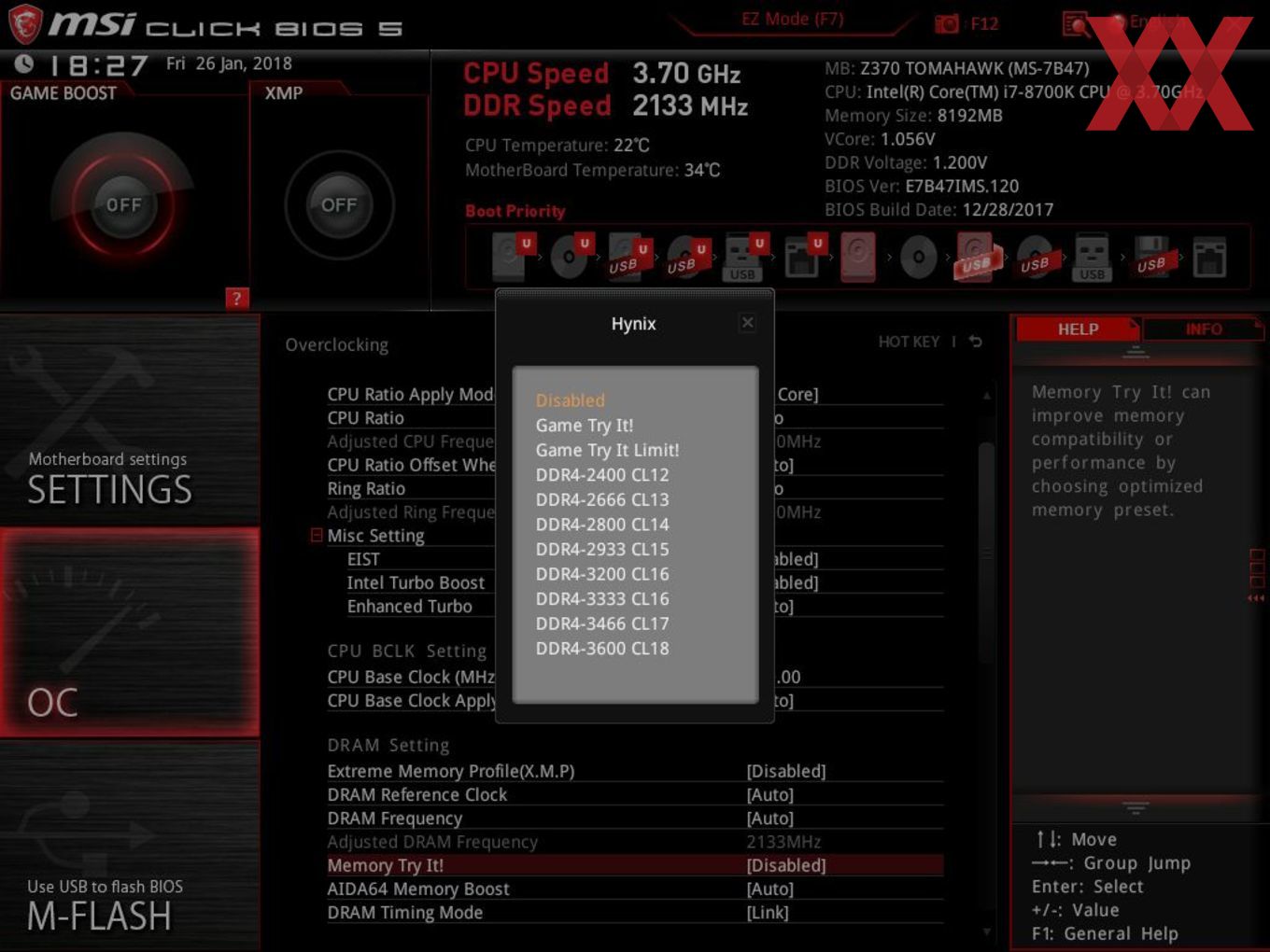Select the Enhanced Turbo row
The image size is (1270, 952).
pos(644,606)
